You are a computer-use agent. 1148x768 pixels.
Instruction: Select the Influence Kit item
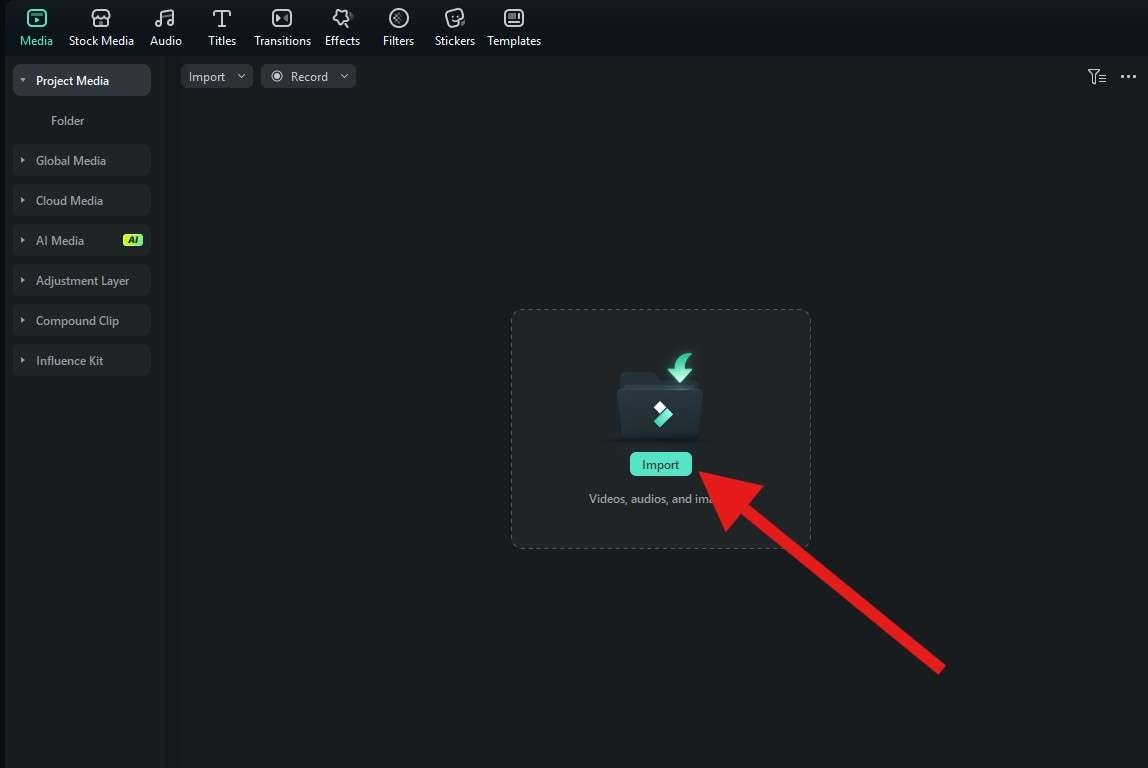pyautogui.click(x=82, y=360)
